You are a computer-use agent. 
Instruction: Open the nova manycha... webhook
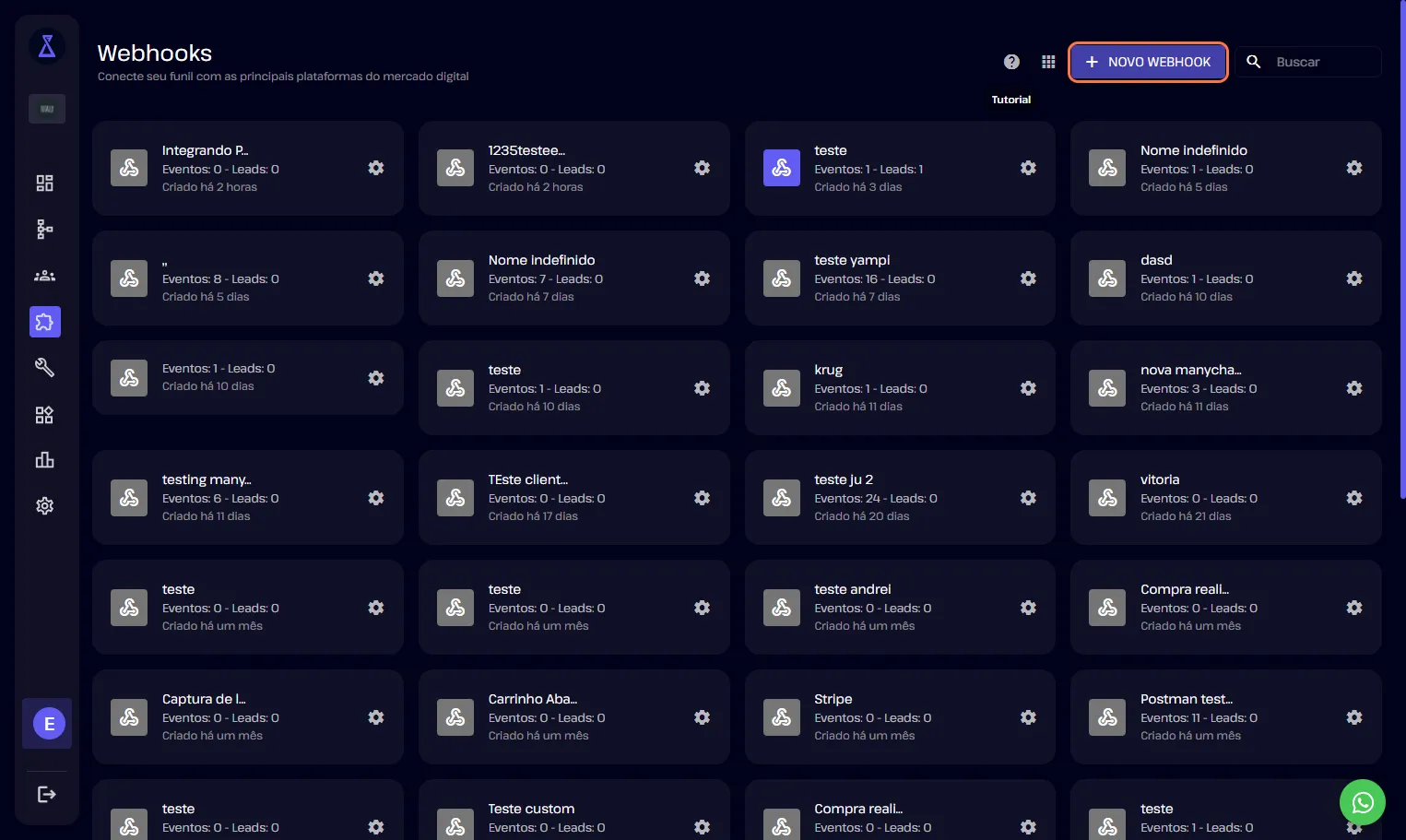coord(1226,388)
